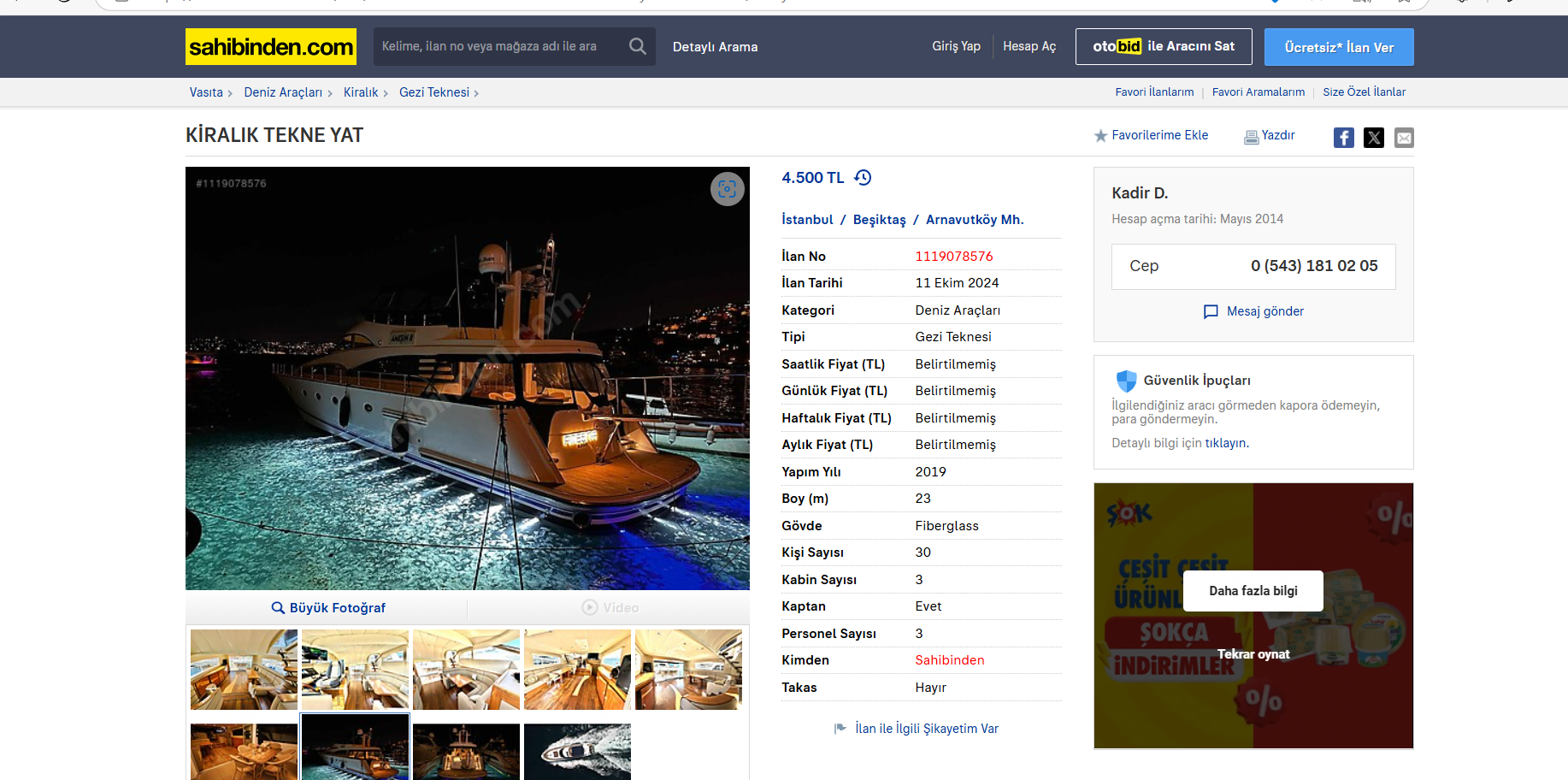
Task: Click the complaint flag icon
Action: tap(840, 729)
